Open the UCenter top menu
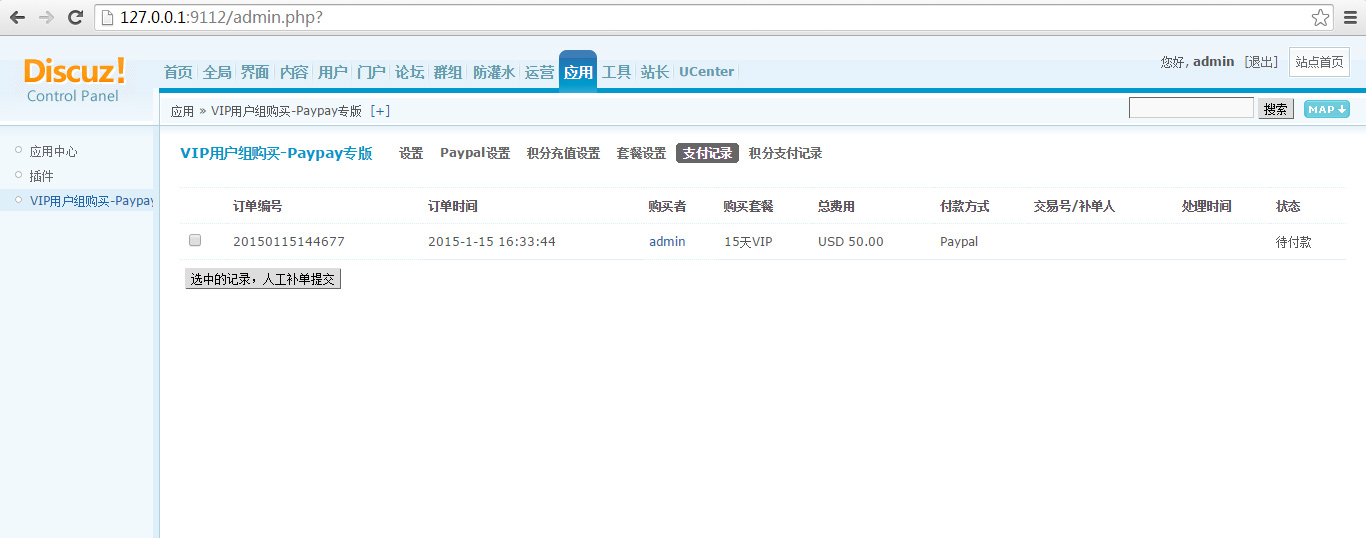 click(706, 72)
